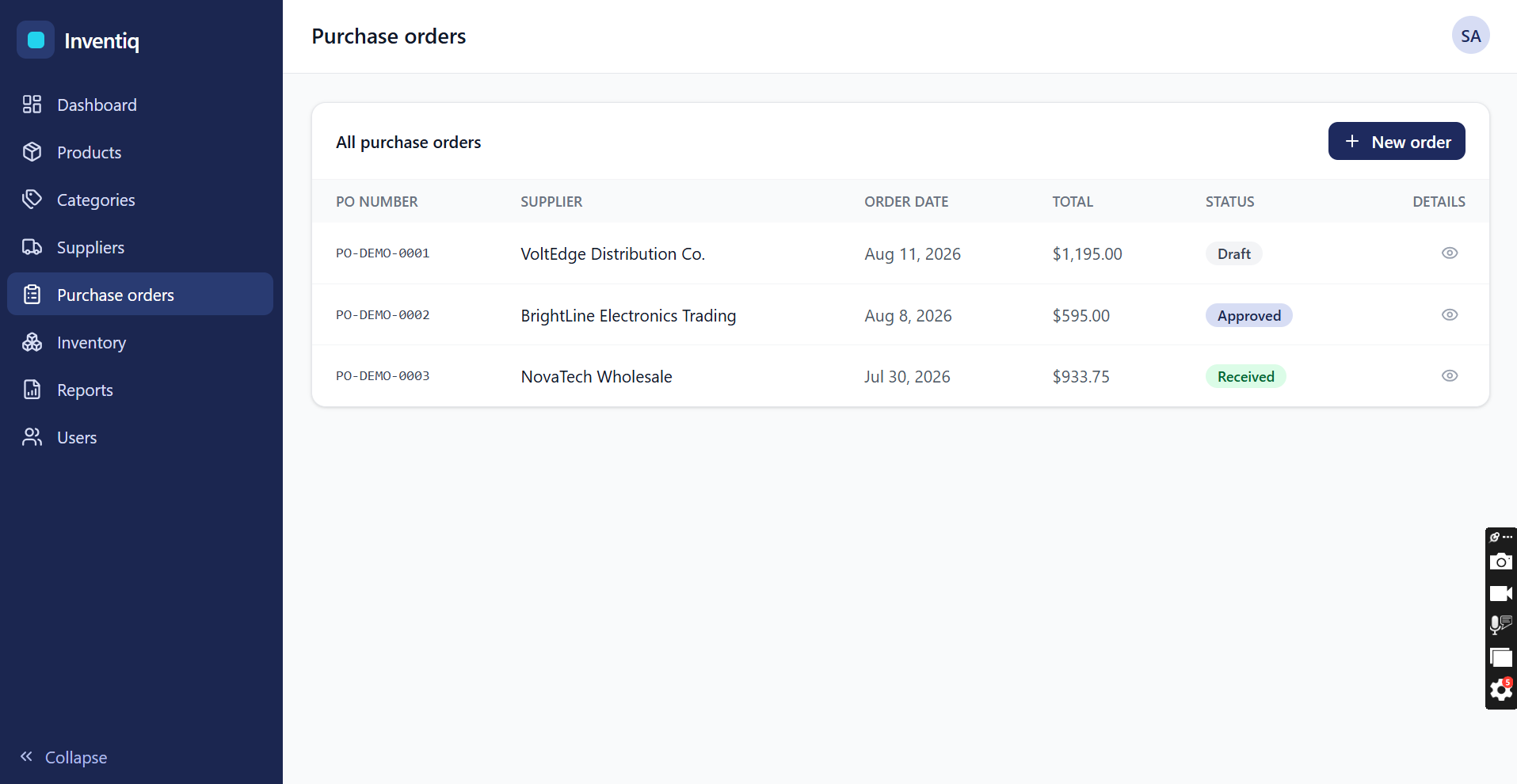Screen dimensions: 1517x784
Task: Click the ORDER DATE column header
Action: point(906,201)
